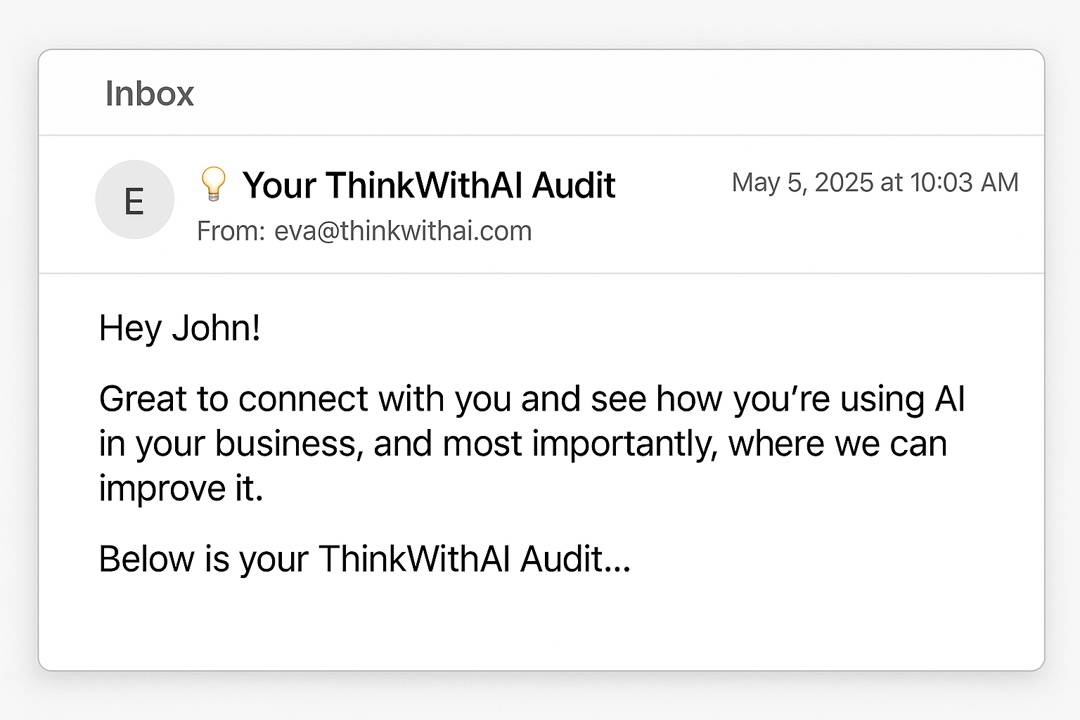Click improve it. at paragraph end

pos(181,488)
